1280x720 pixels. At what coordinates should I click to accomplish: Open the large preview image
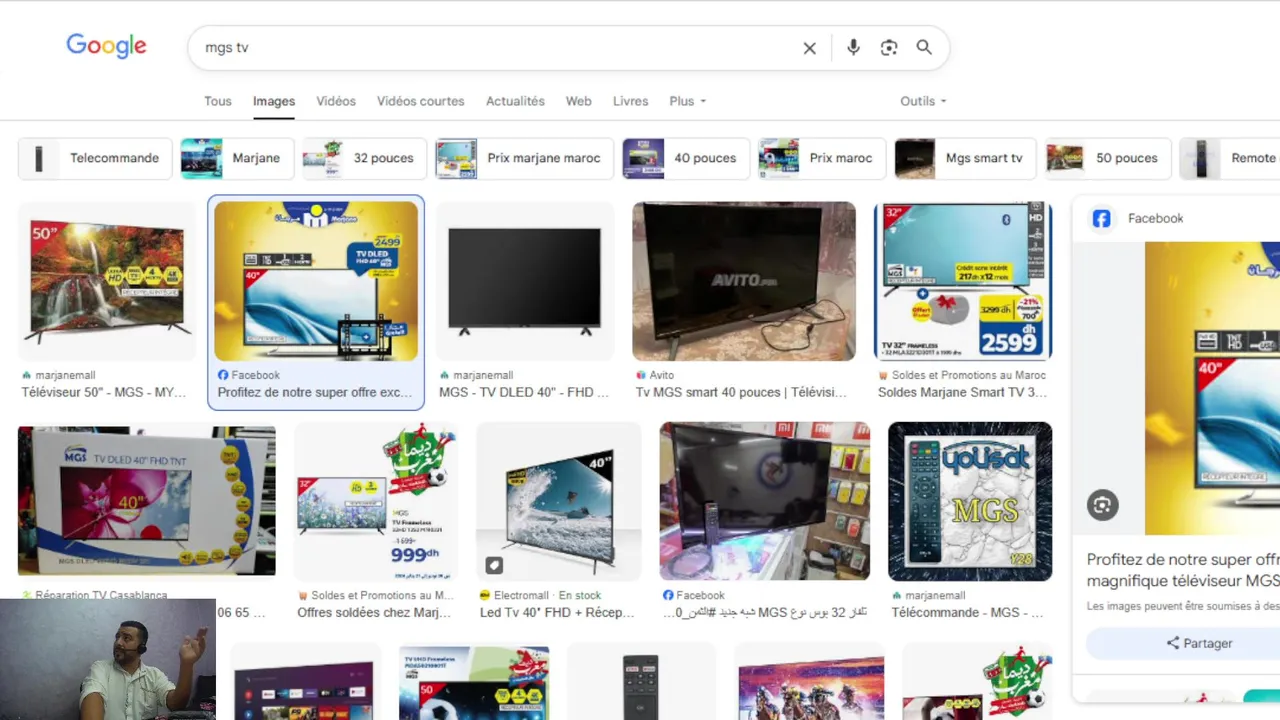(x=1212, y=388)
